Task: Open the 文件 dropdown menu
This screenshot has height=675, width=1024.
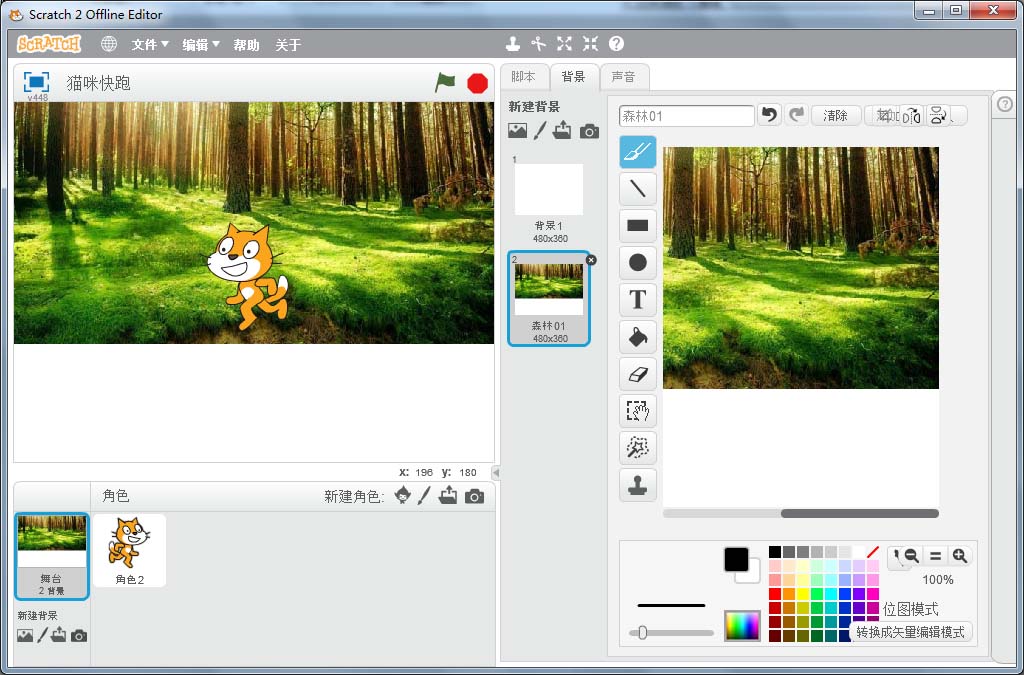Action: [x=150, y=45]
